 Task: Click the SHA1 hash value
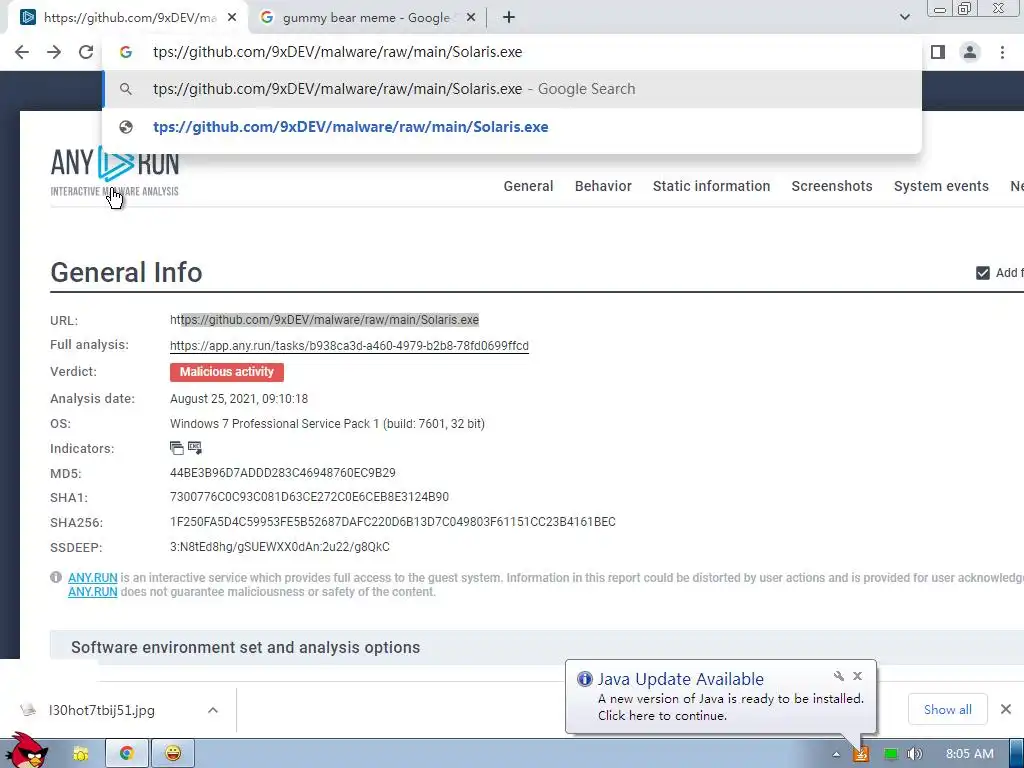[x=310, y=497]
